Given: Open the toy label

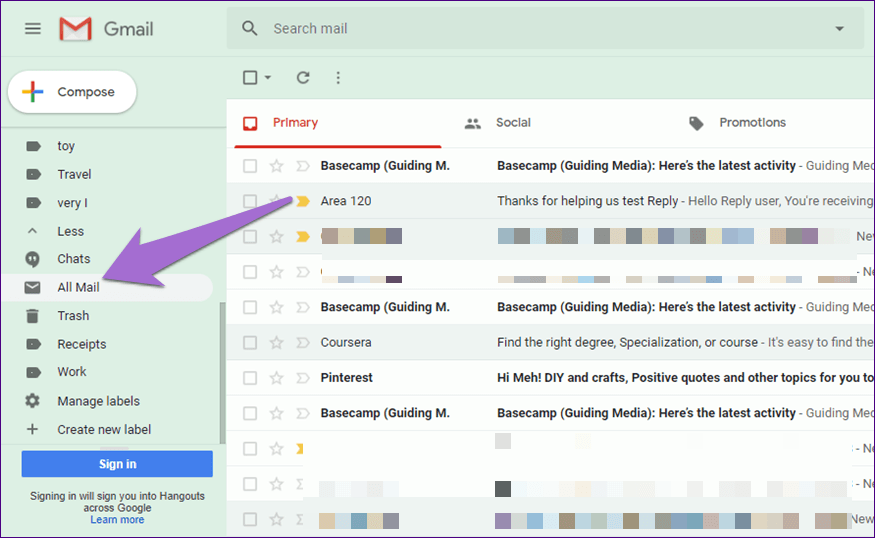Looking at the screenshot, I should (66, 146).
